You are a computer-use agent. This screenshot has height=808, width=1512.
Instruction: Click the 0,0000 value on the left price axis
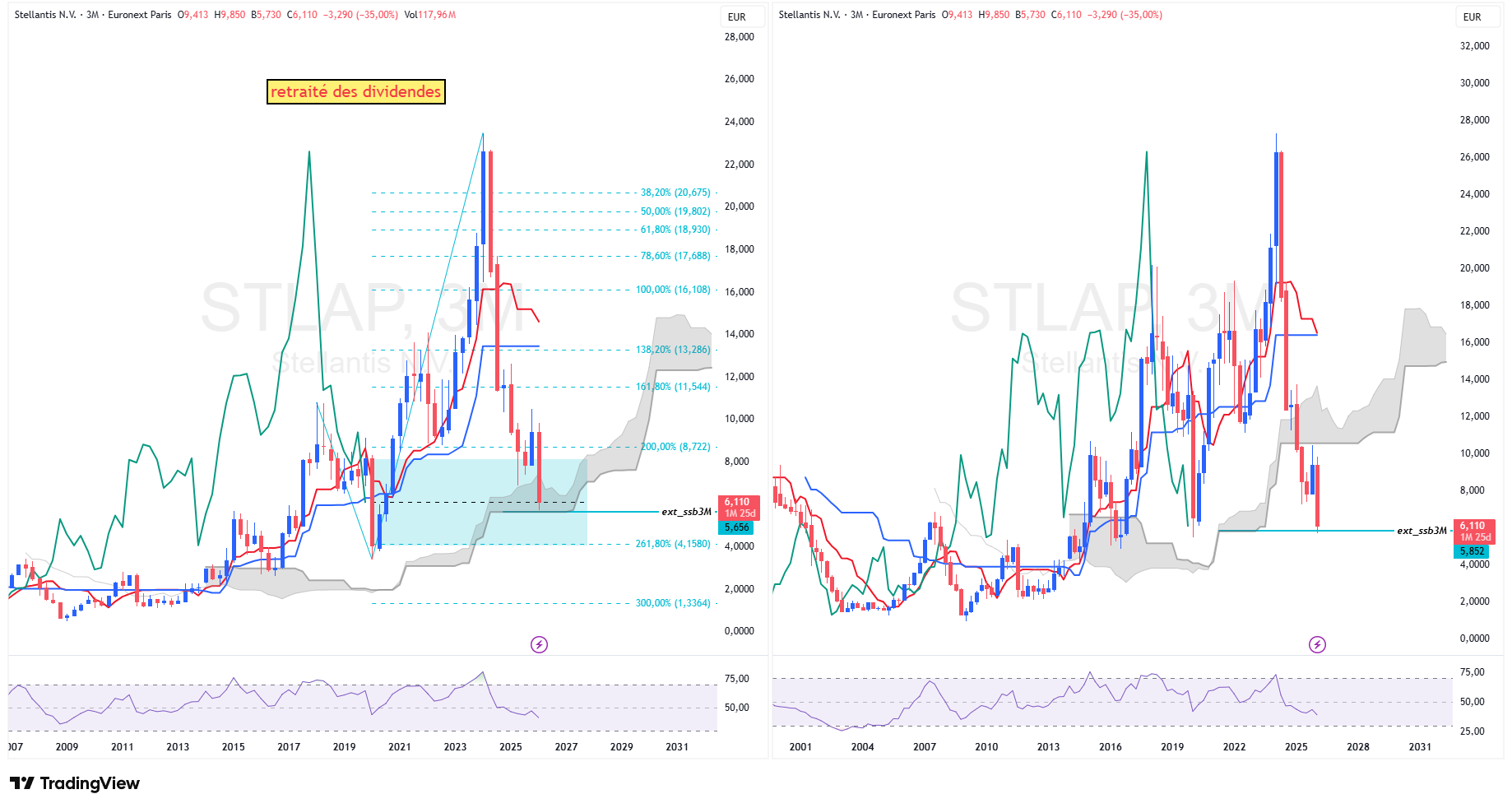pos(739,631)
